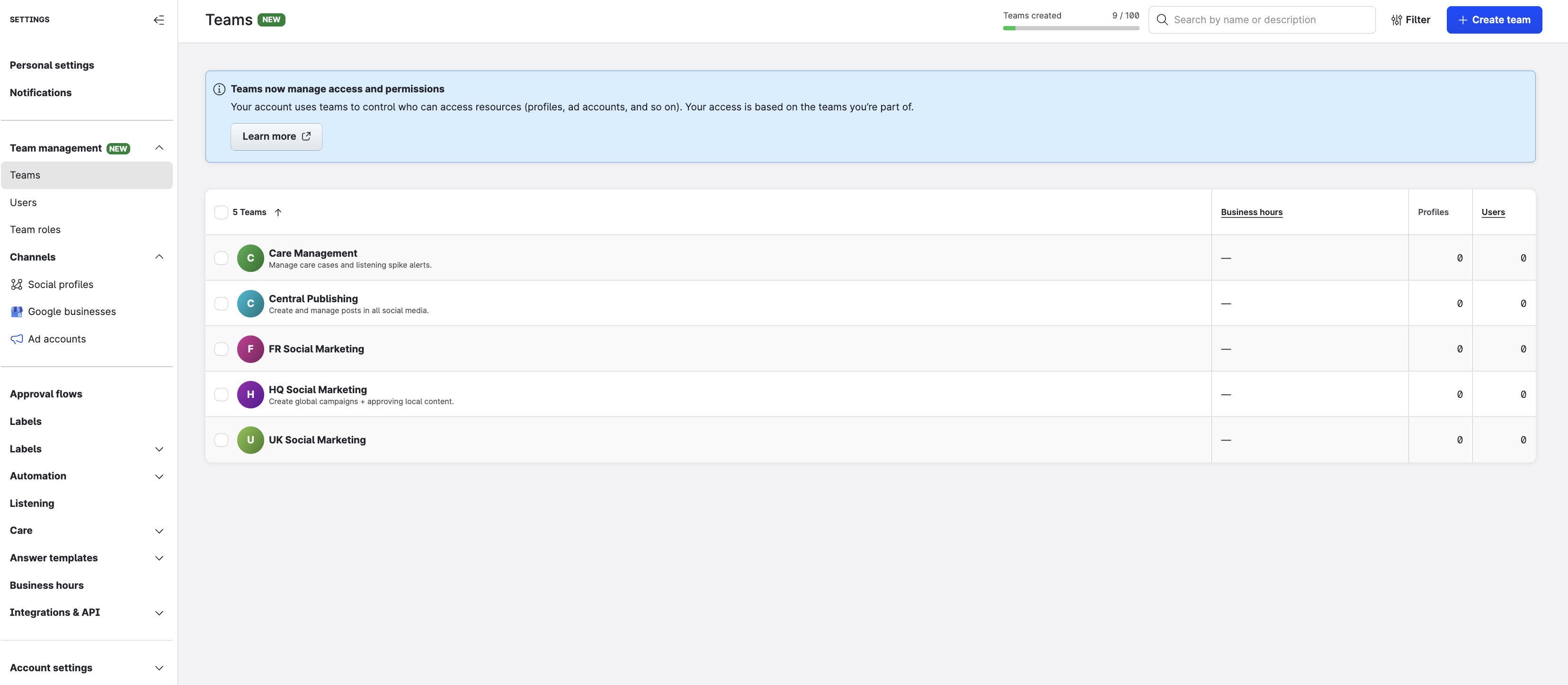Open the Central Publishing team name
Screen dimensions: 1568x685
point(313,299)
